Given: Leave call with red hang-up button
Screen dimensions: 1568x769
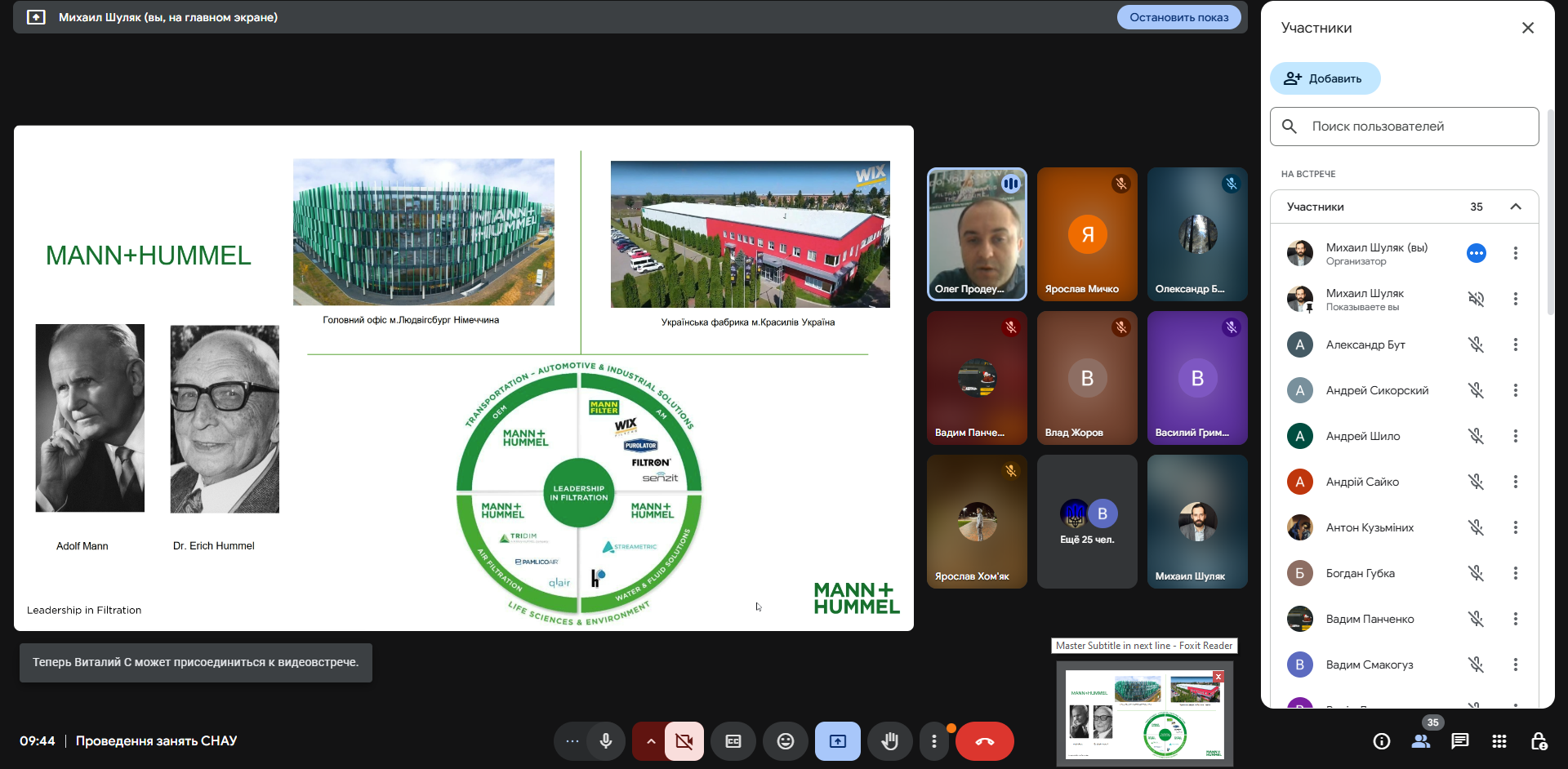Looking at the screenshot, I should coord(985,741).
